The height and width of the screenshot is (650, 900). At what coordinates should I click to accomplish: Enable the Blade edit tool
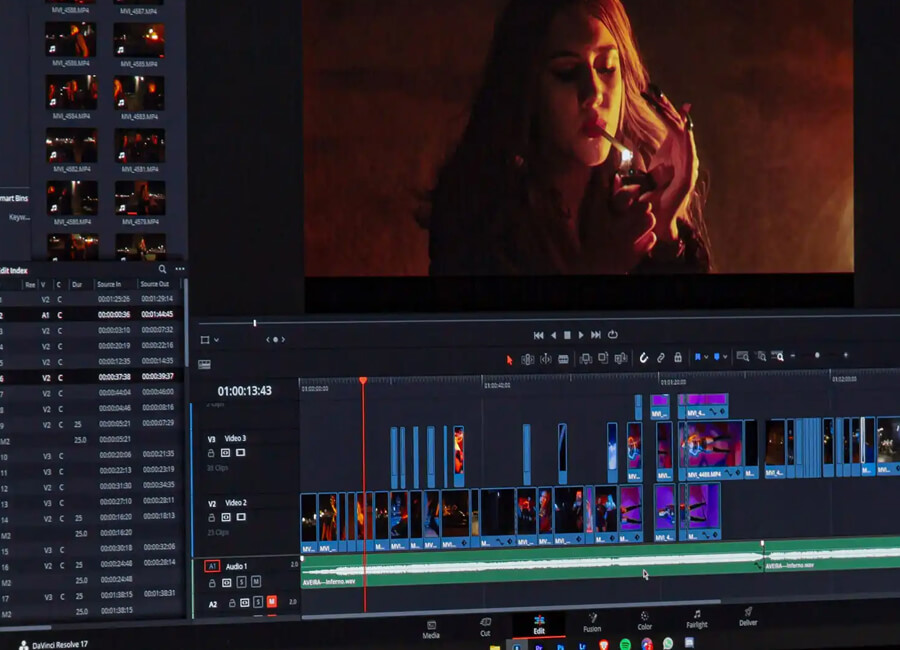[563, 358]
